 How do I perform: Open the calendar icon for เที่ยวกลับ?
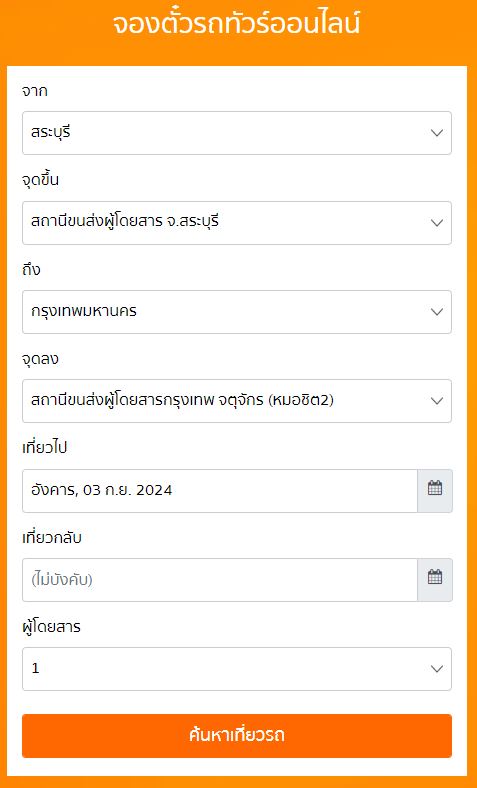click(435, 580)
